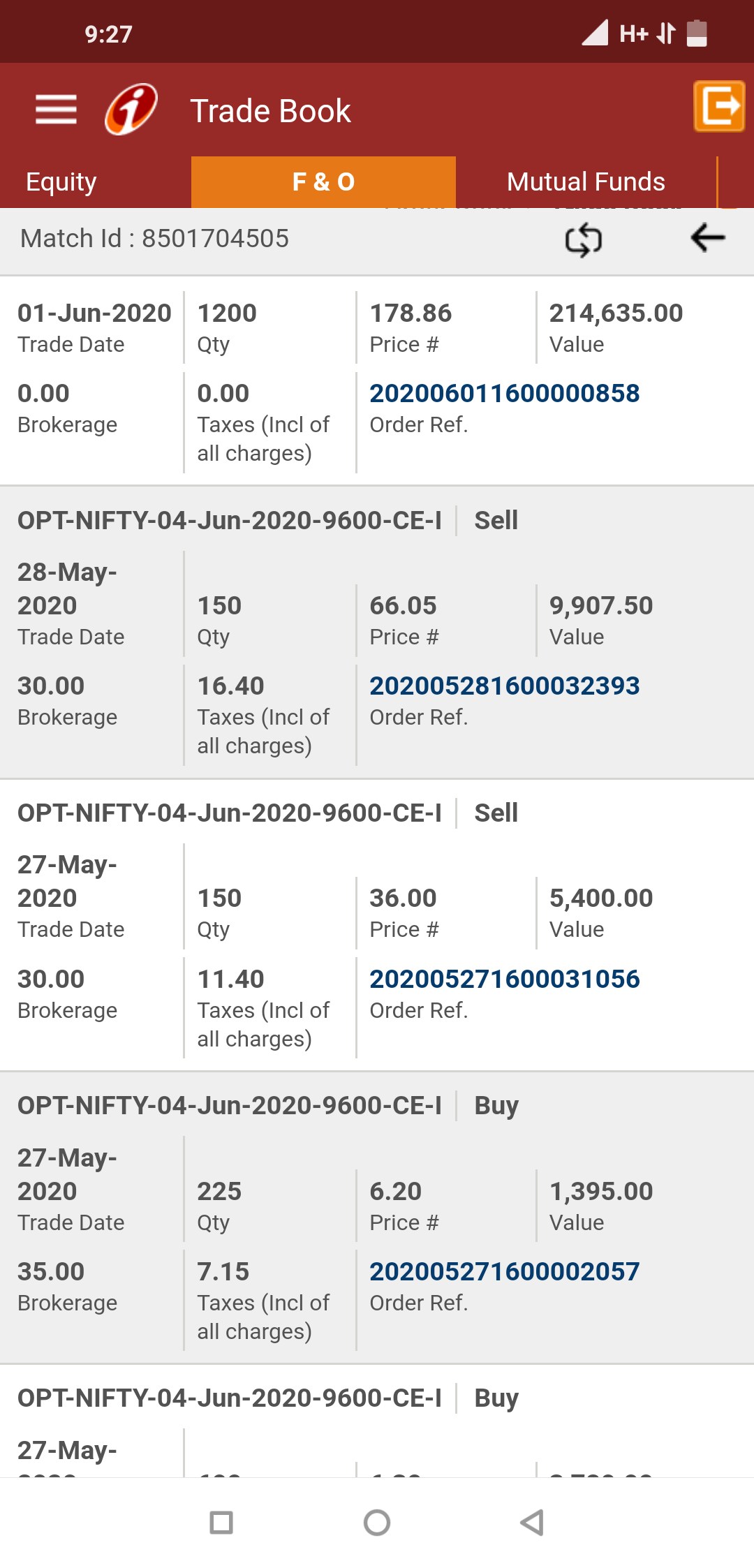Tap the 214,635.00 trade value

[616, 313]
